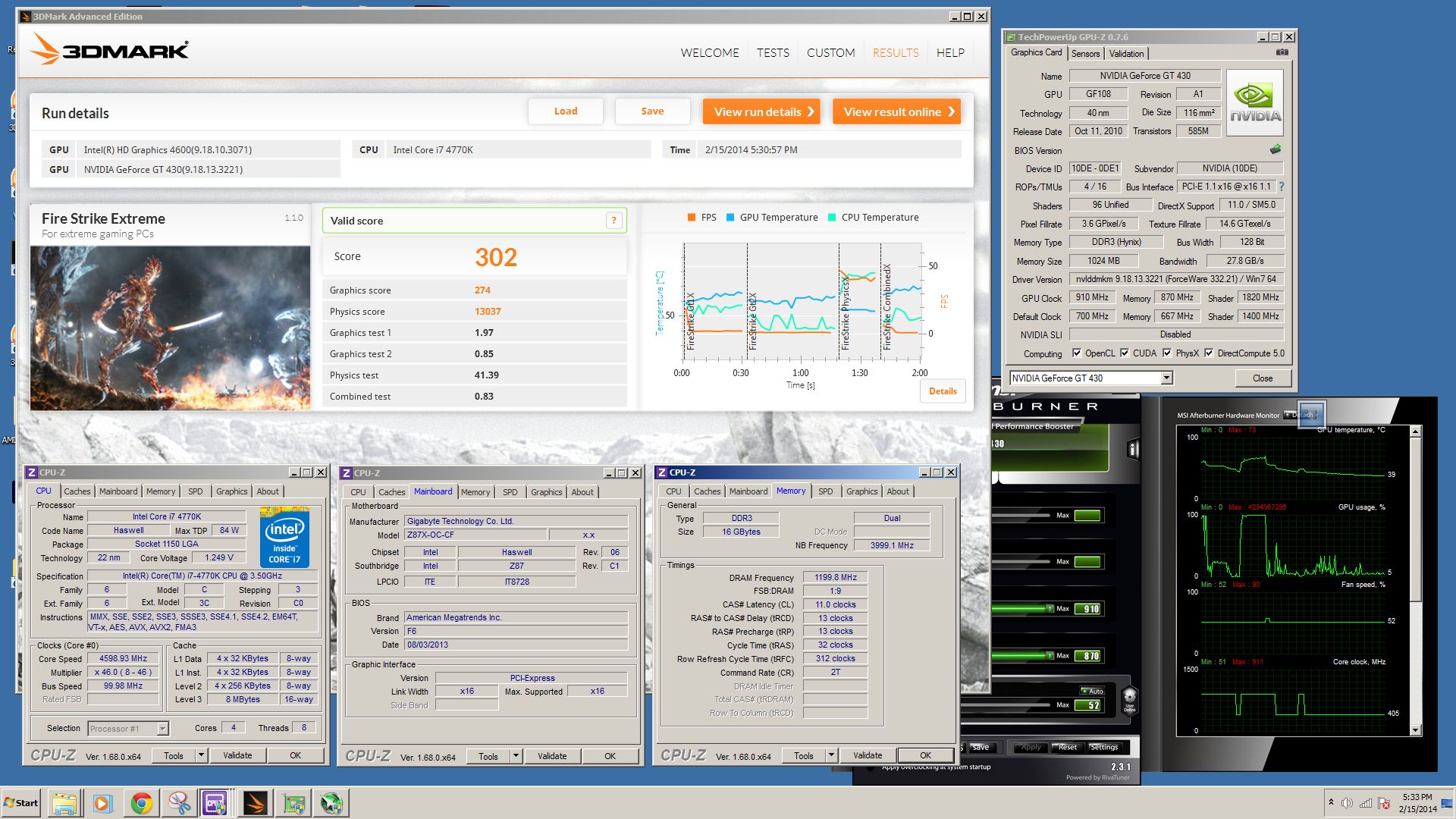The image size is (1456, 819).
Task: Expand Tools dropdown arrow in CPU-Z CPU window
Action: click(201, 755)
